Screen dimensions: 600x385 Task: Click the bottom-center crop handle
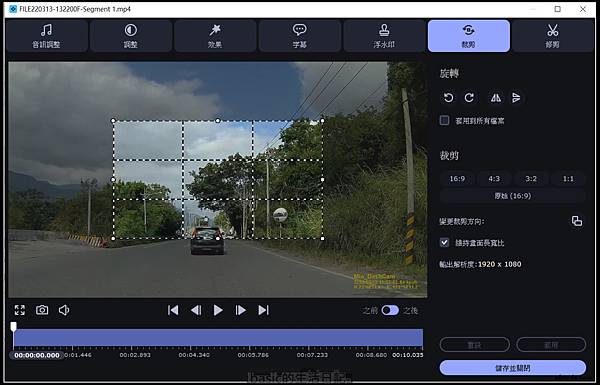(218, 238)
